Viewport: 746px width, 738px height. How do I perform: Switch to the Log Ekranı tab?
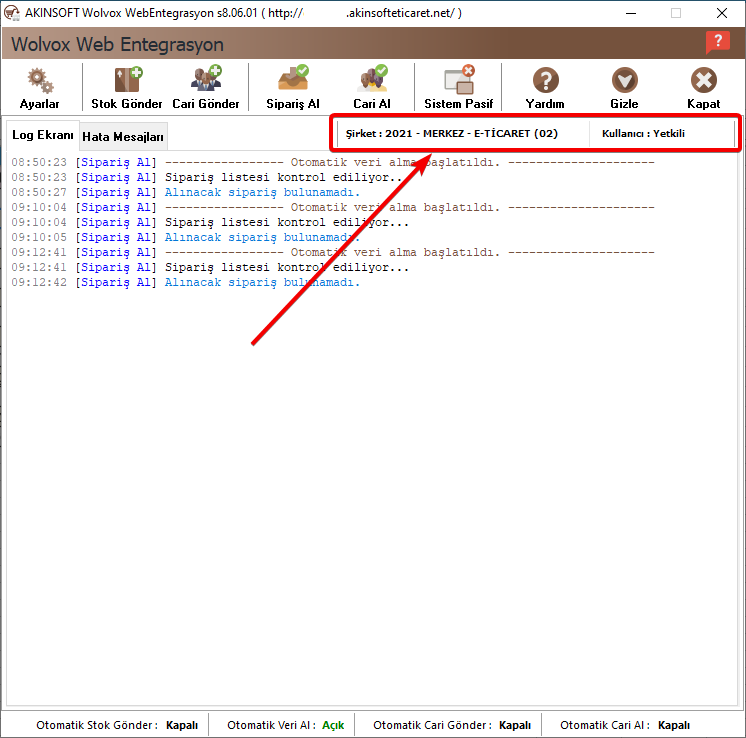[x=42, y=135]
